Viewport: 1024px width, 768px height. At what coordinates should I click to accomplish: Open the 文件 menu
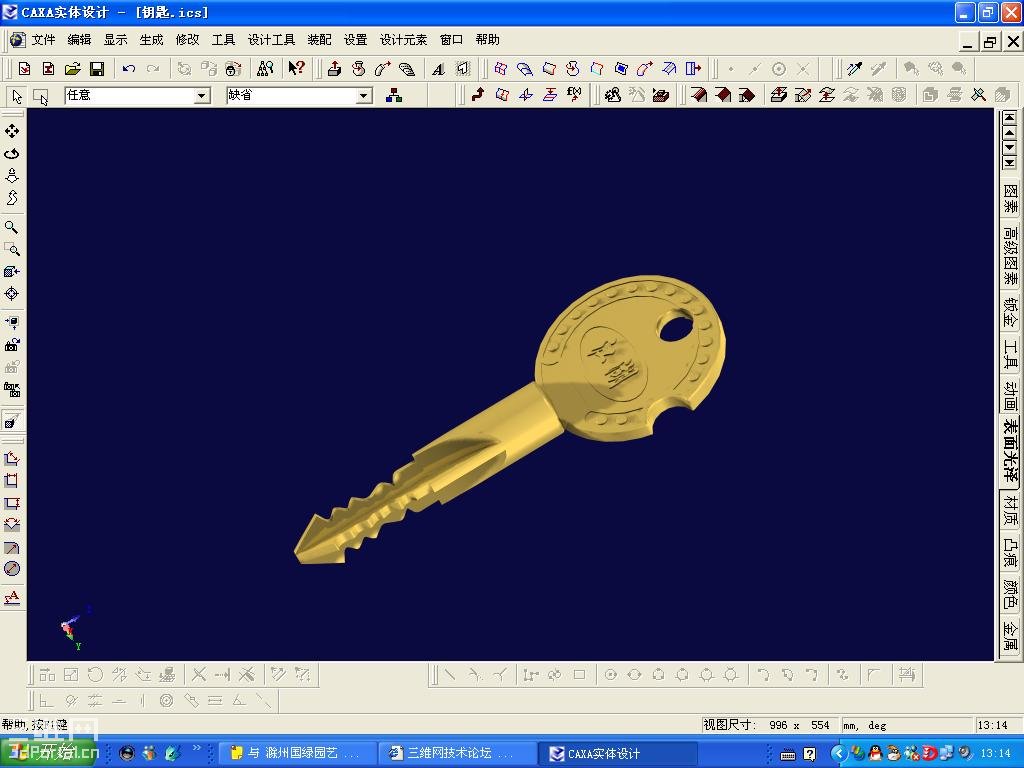(44, 40)
